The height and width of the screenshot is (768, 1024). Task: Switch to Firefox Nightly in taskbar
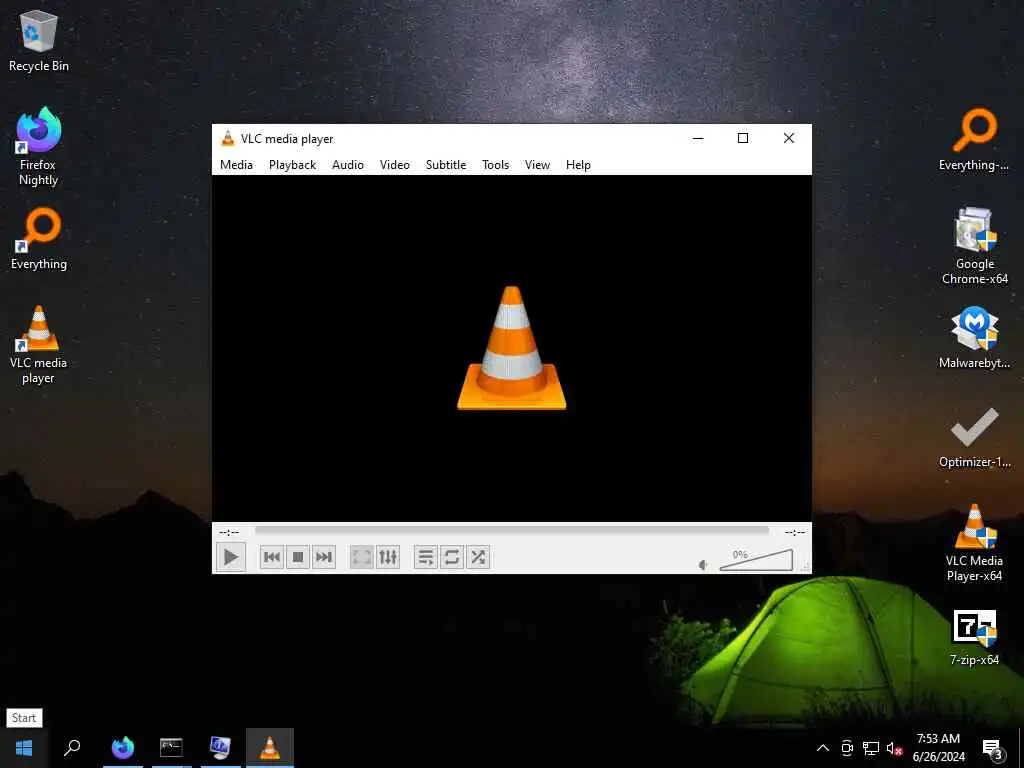[x=123, y=748]
